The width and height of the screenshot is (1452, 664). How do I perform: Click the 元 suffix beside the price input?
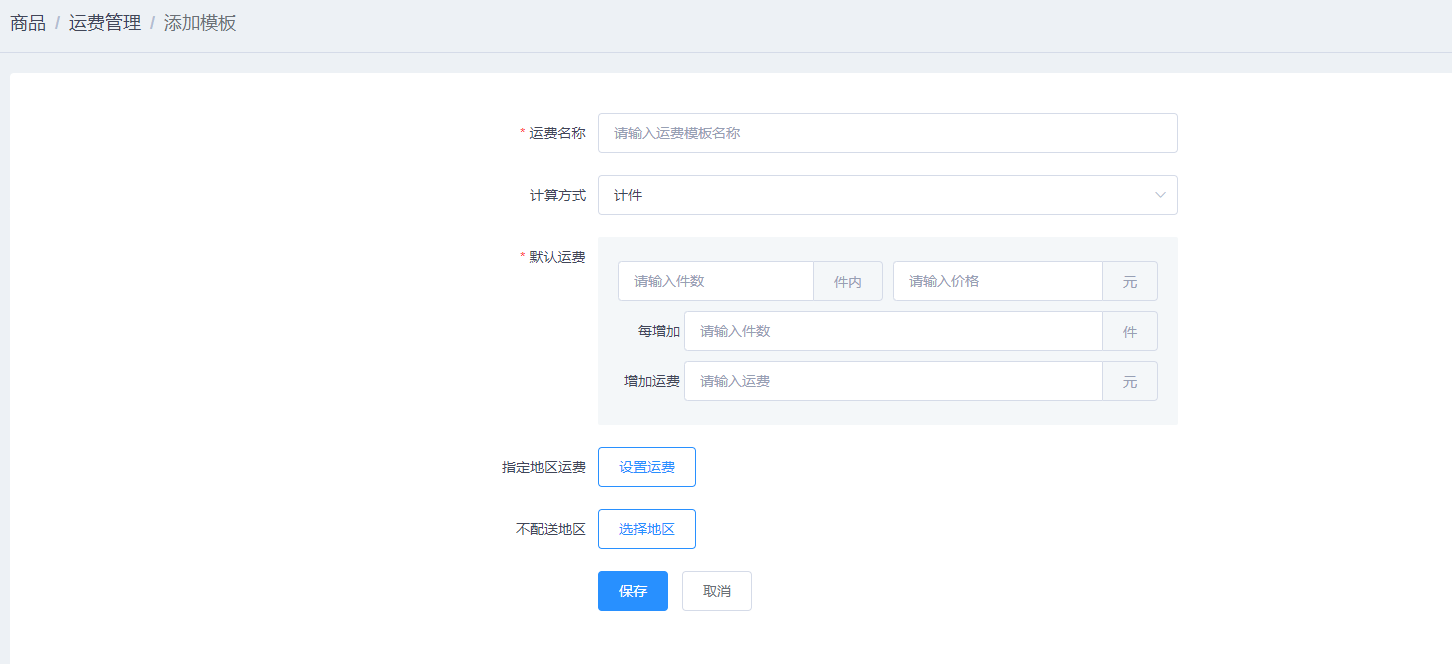pos(1130,282)
